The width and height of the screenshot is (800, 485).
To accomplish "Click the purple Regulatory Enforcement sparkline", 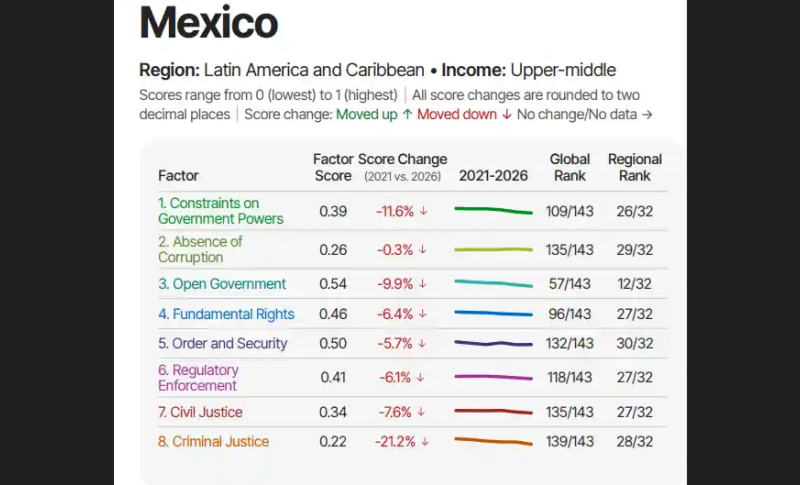I will click(x=493, y=377).
